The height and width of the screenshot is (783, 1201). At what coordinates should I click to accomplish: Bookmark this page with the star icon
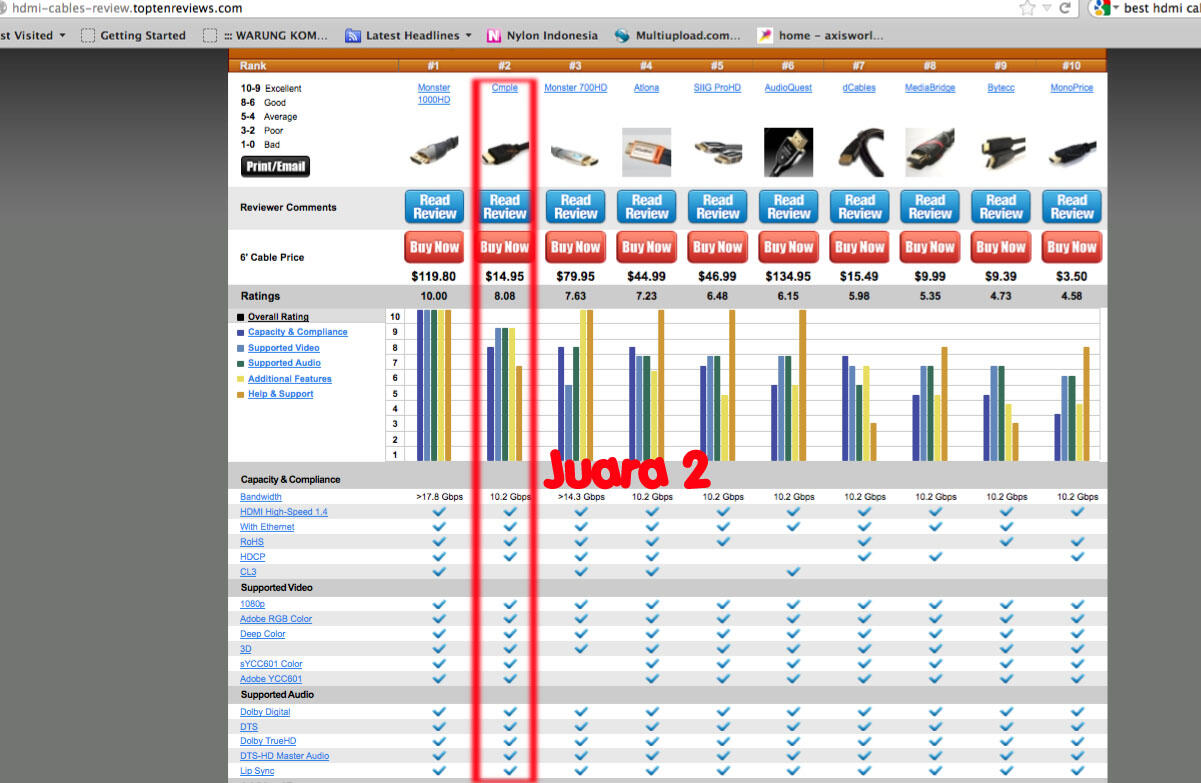click(x=1027, y=8)
